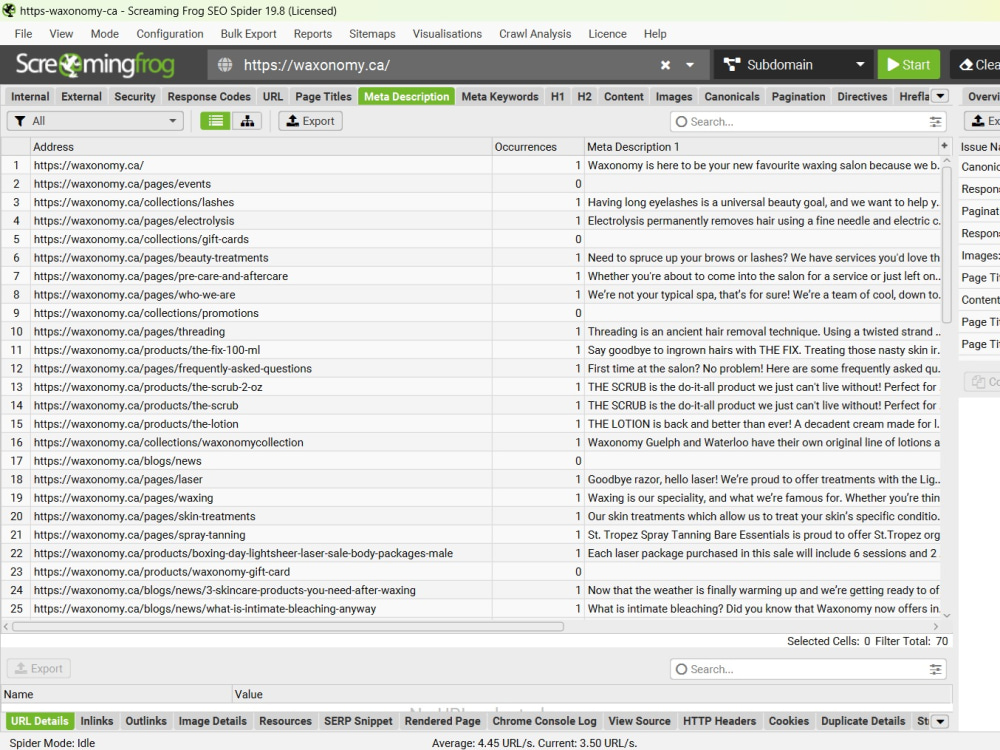Open the Sitemaps menu

(x=372, y=34)
